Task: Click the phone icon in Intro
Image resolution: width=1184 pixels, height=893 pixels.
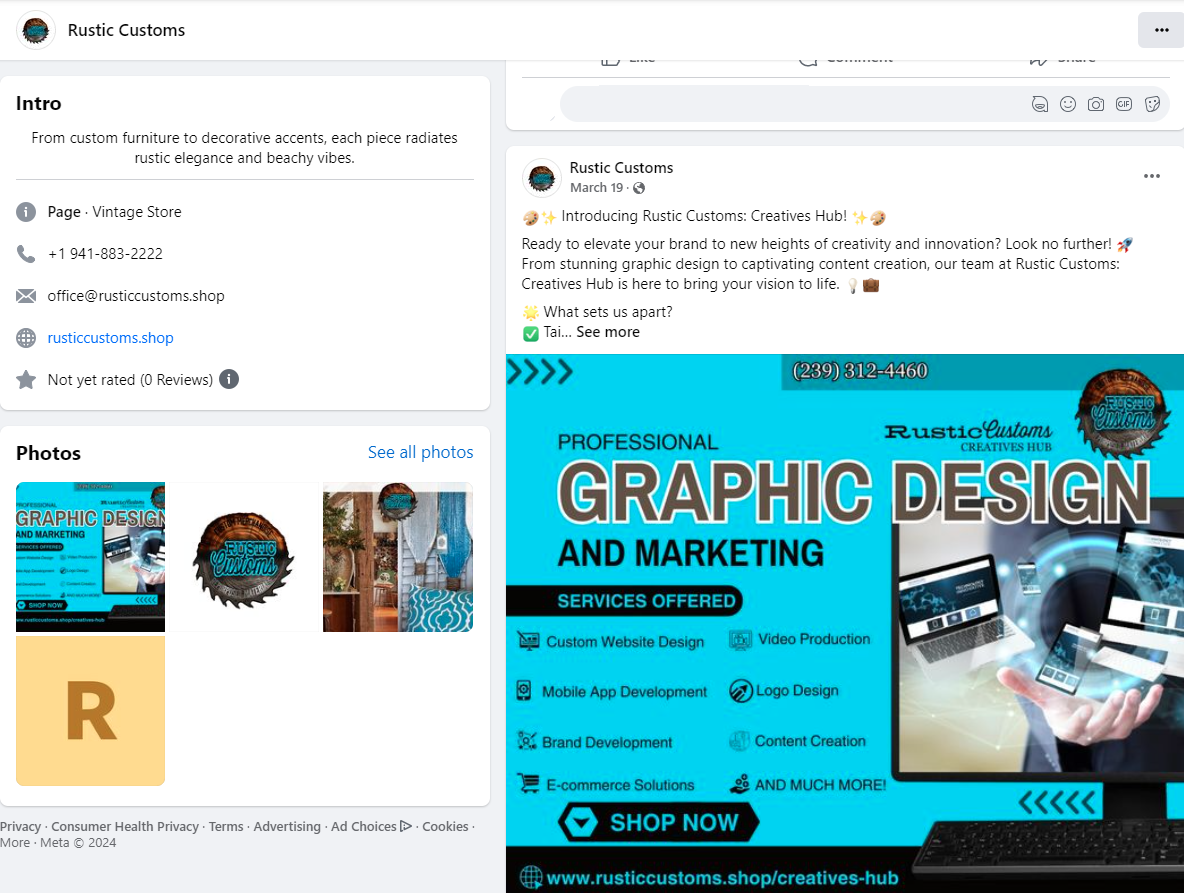Action: tap(26, 254)
